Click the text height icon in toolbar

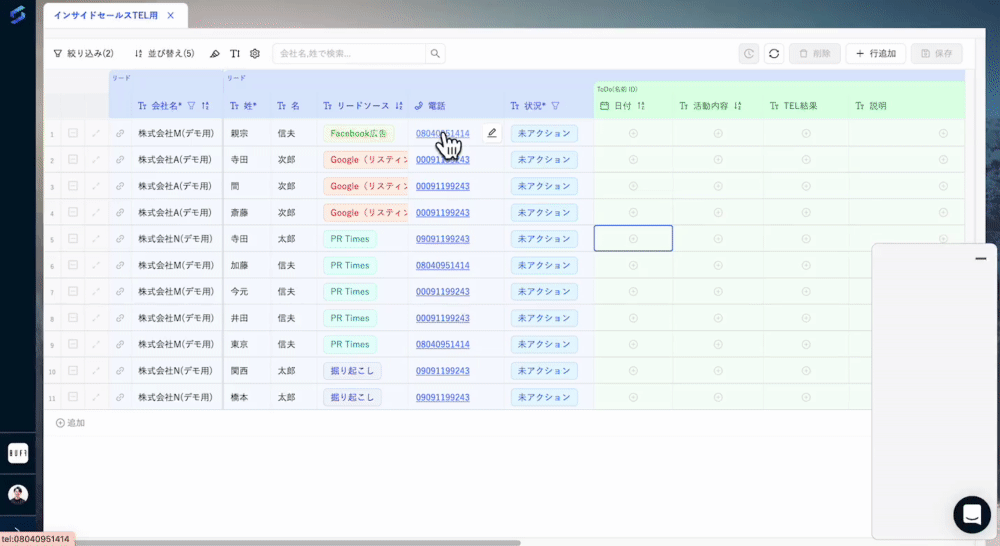(x=235, y=54)
